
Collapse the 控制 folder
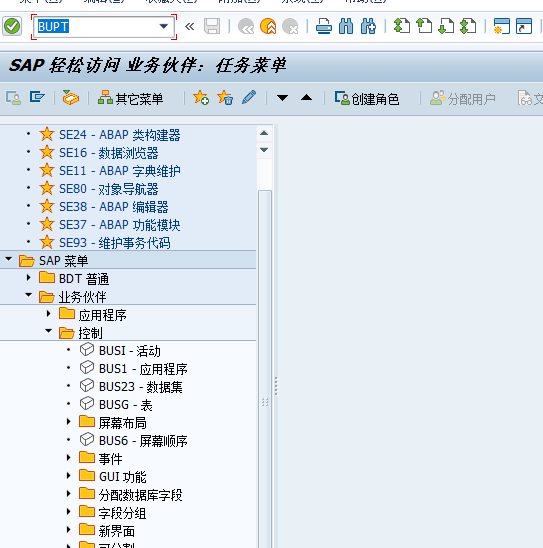tap(49, 331)
